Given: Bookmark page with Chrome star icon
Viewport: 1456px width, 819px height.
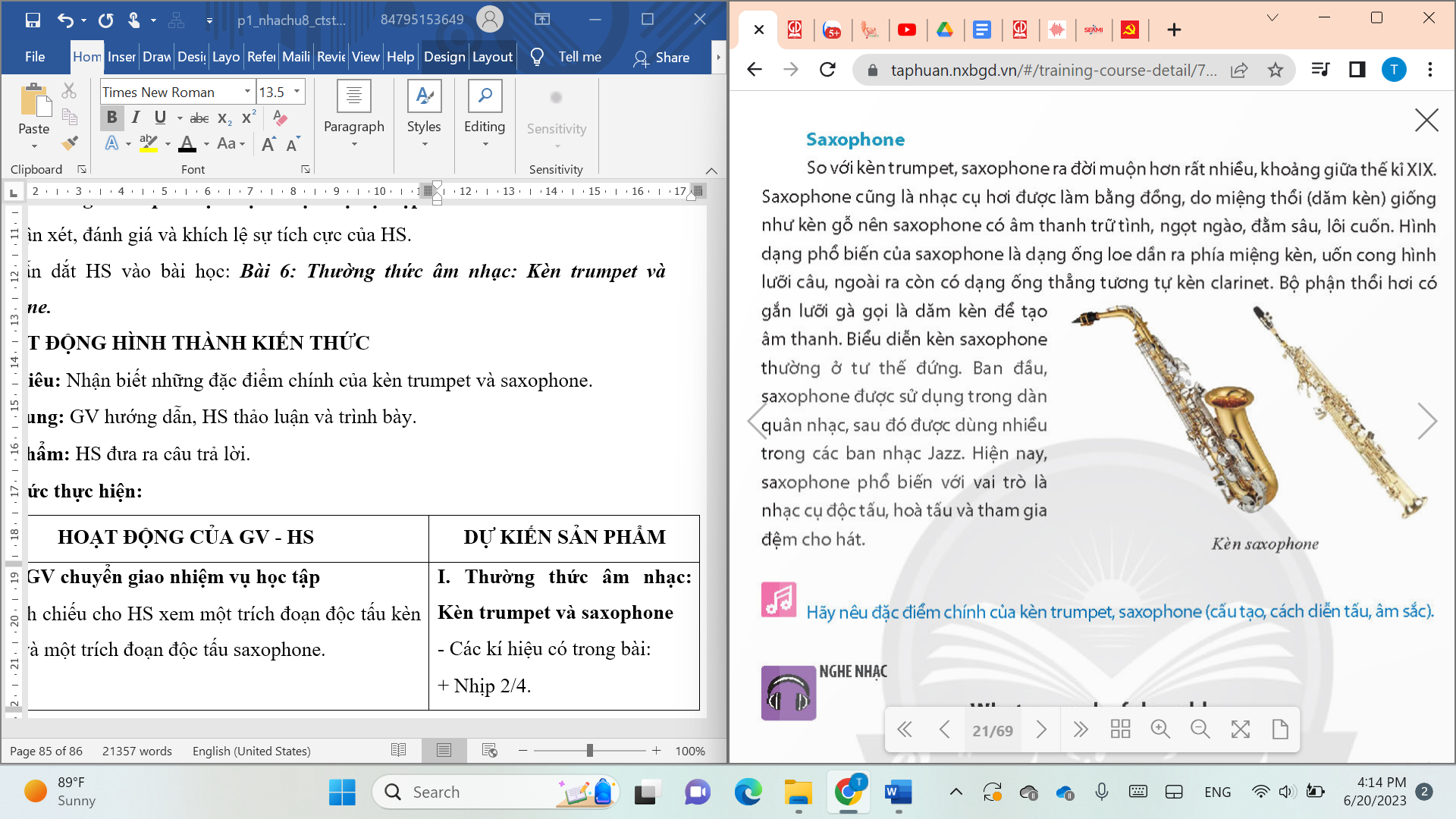Looking at the screenshot, I should click(1276, 70).
